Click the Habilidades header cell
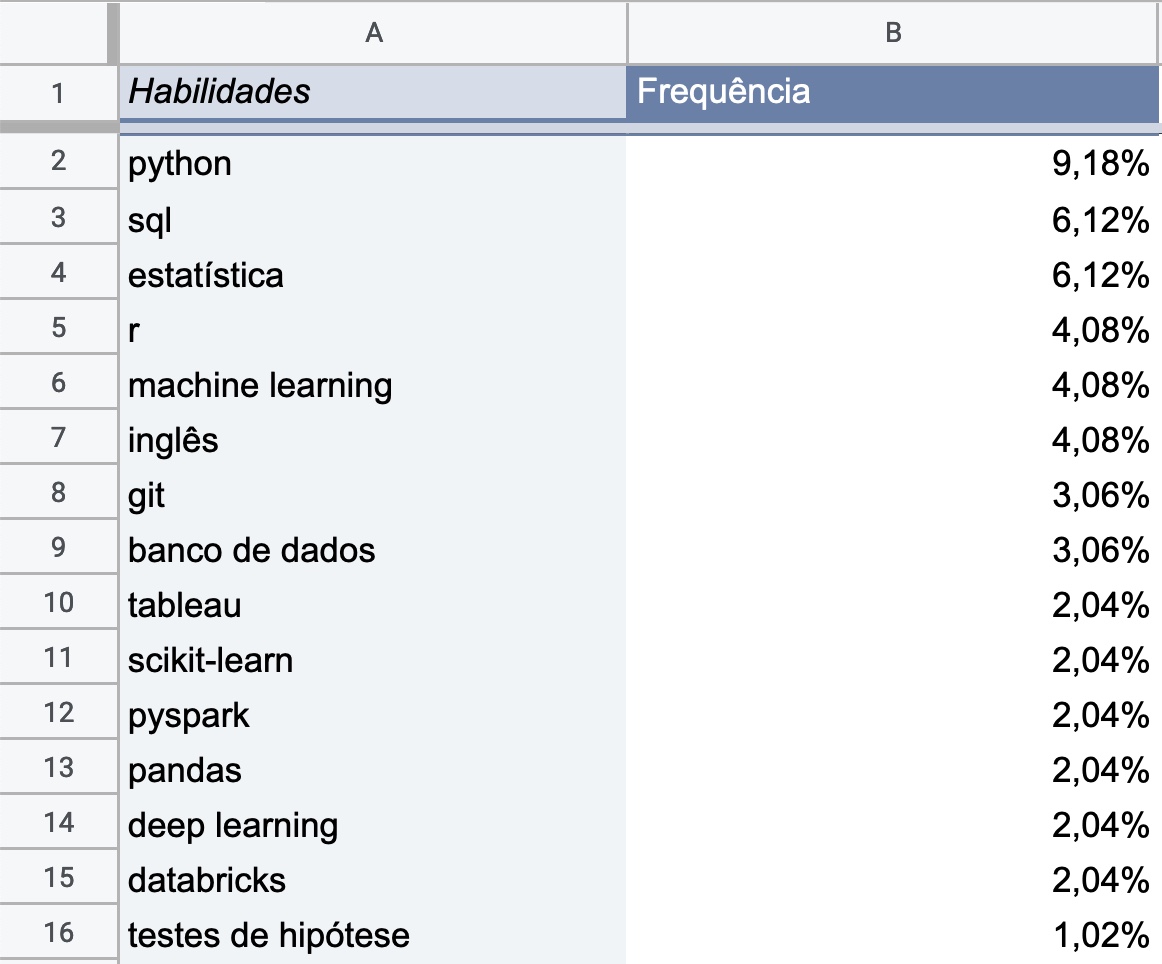The image size is (1162, 964). click(x=373, y=92)
